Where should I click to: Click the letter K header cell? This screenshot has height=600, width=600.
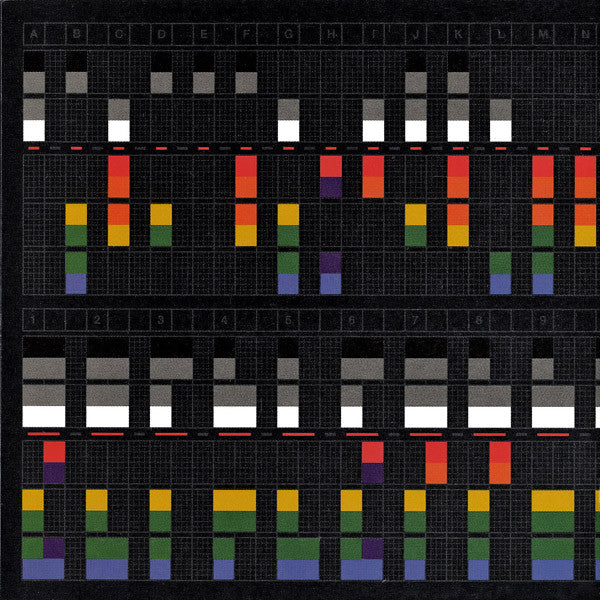(x=459, y=34)
